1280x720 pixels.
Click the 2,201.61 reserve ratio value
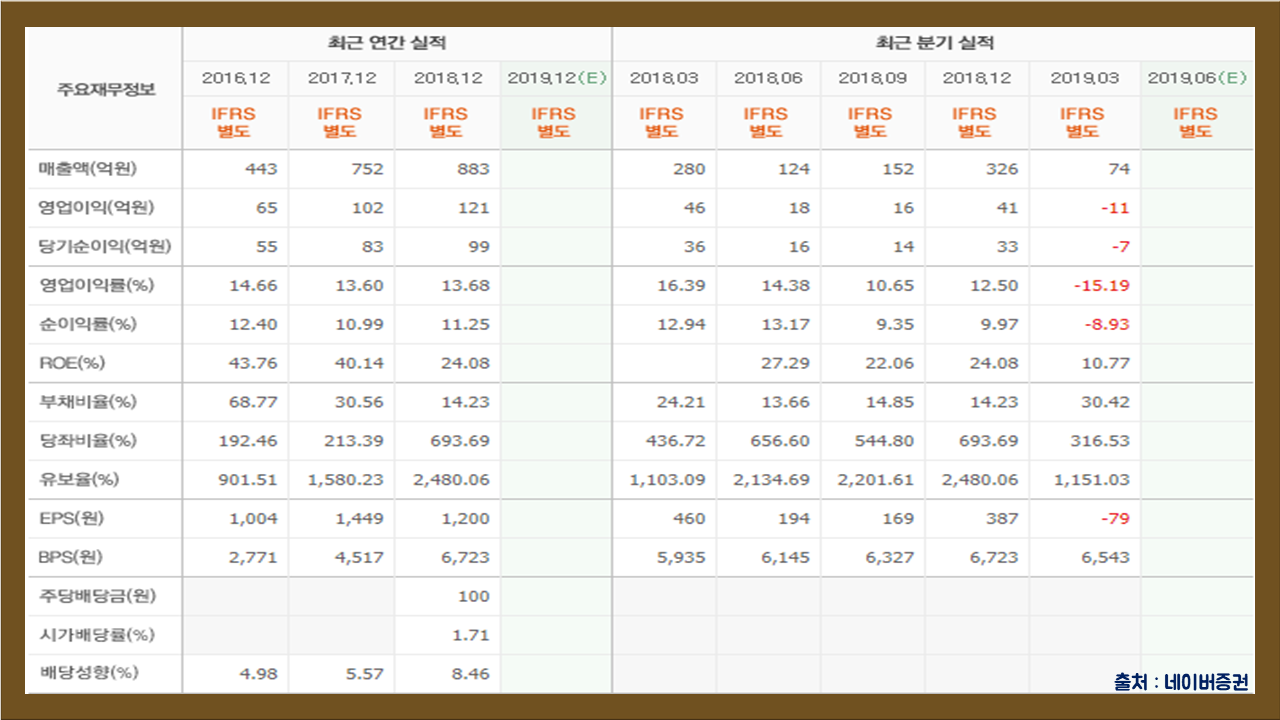876,479
